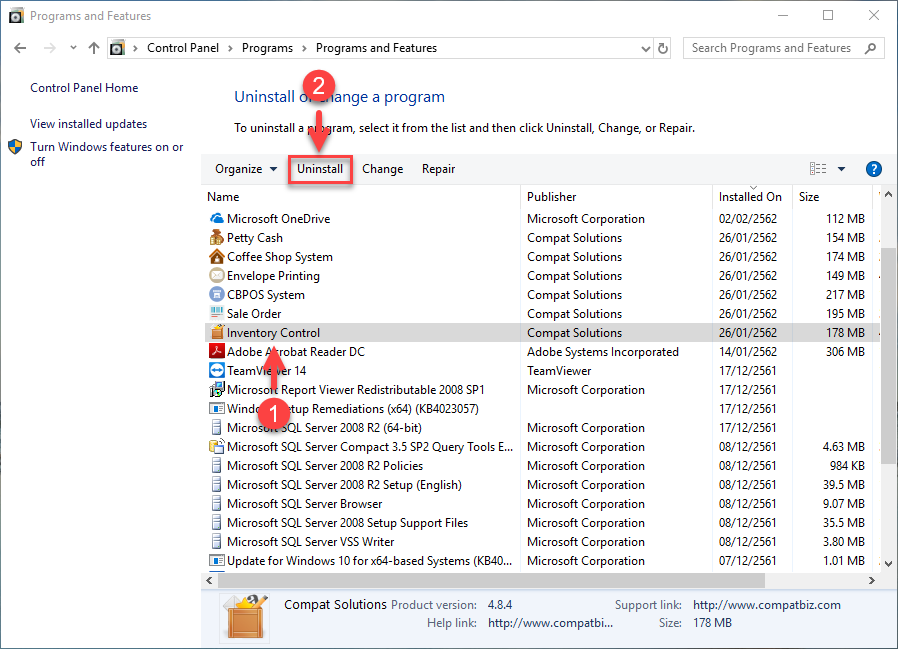The image size is (898, 649).
Task: Go up one level with up arrow
Action: coord(94,48)
